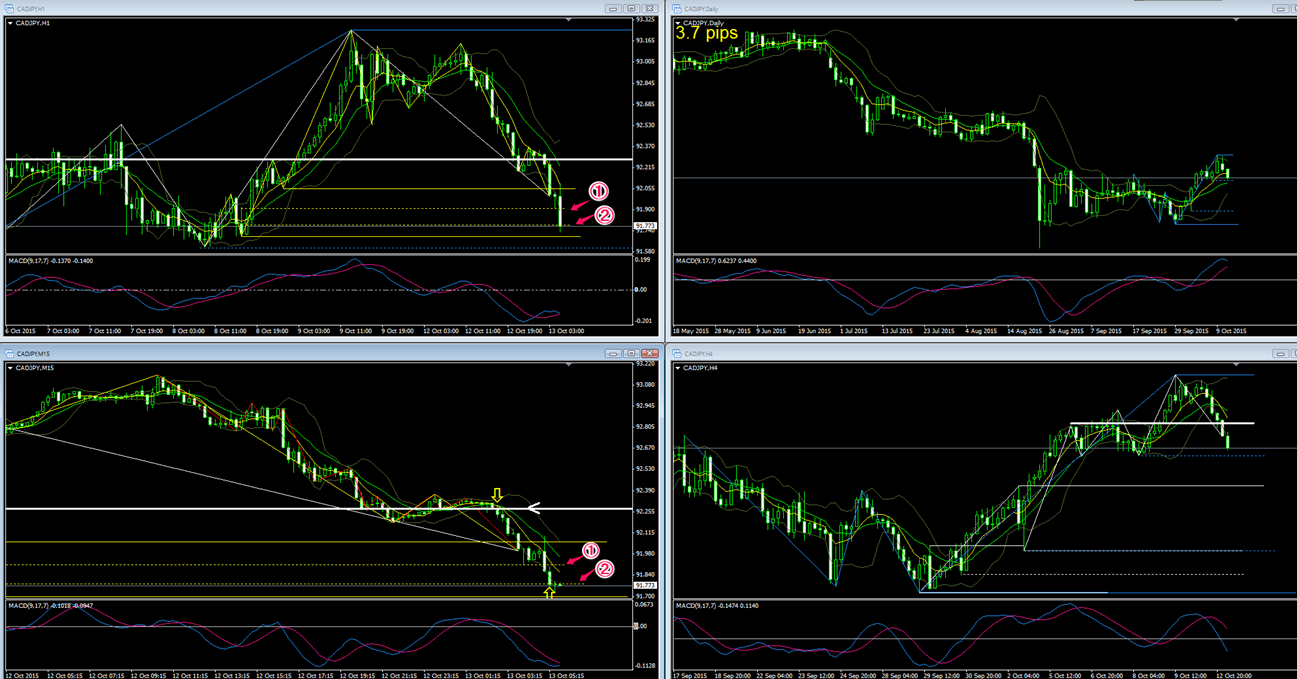This screenshot has height=679, width=1297.
Task: Expand the CADJPY,Daily chart label triangle
Action: click(679, 22)
